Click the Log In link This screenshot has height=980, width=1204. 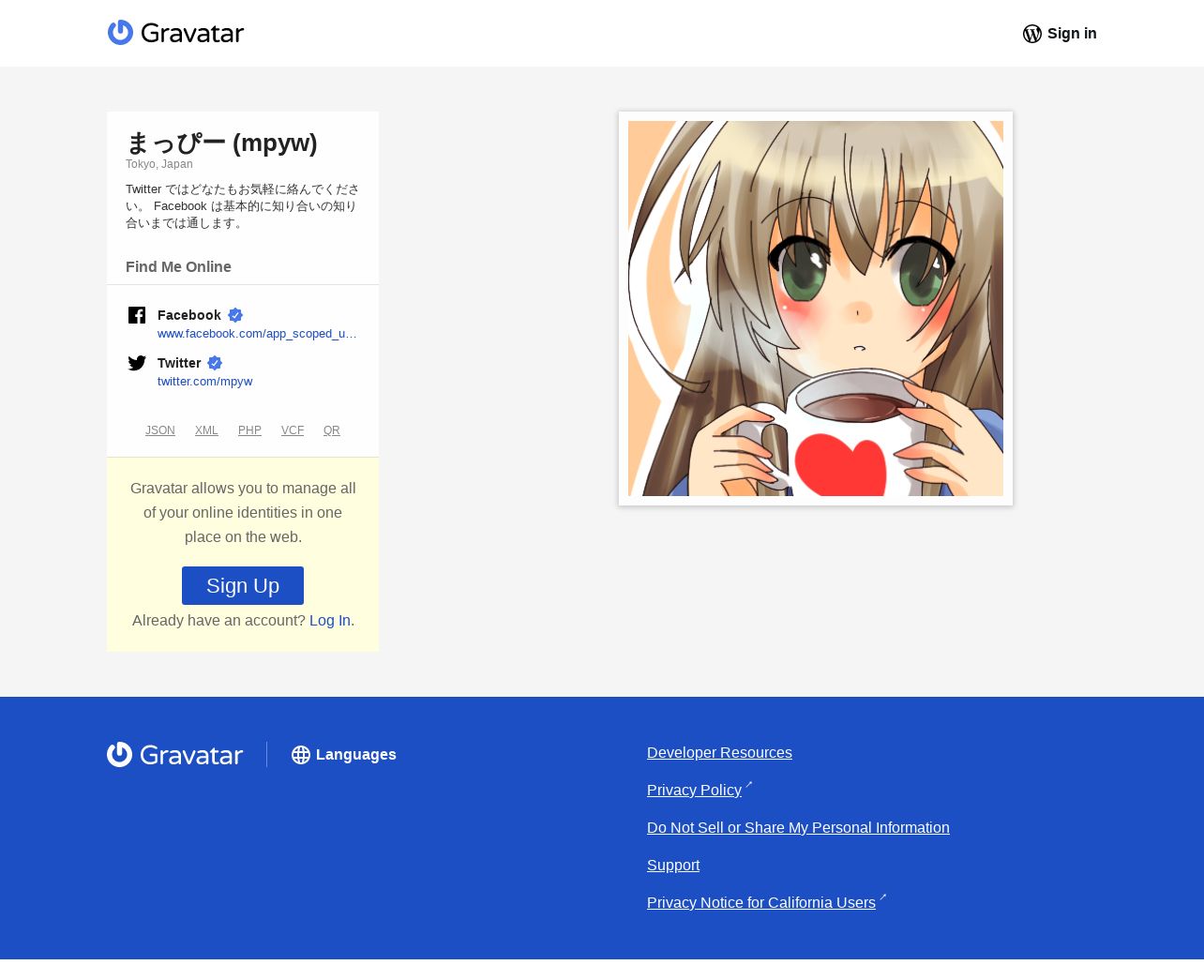[x=330, y=621]
